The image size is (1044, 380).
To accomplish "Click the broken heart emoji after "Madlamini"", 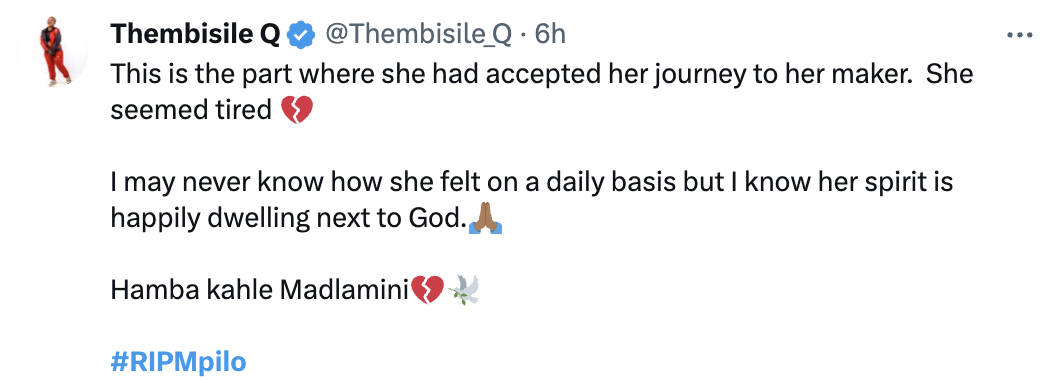I will pos(427,290).
